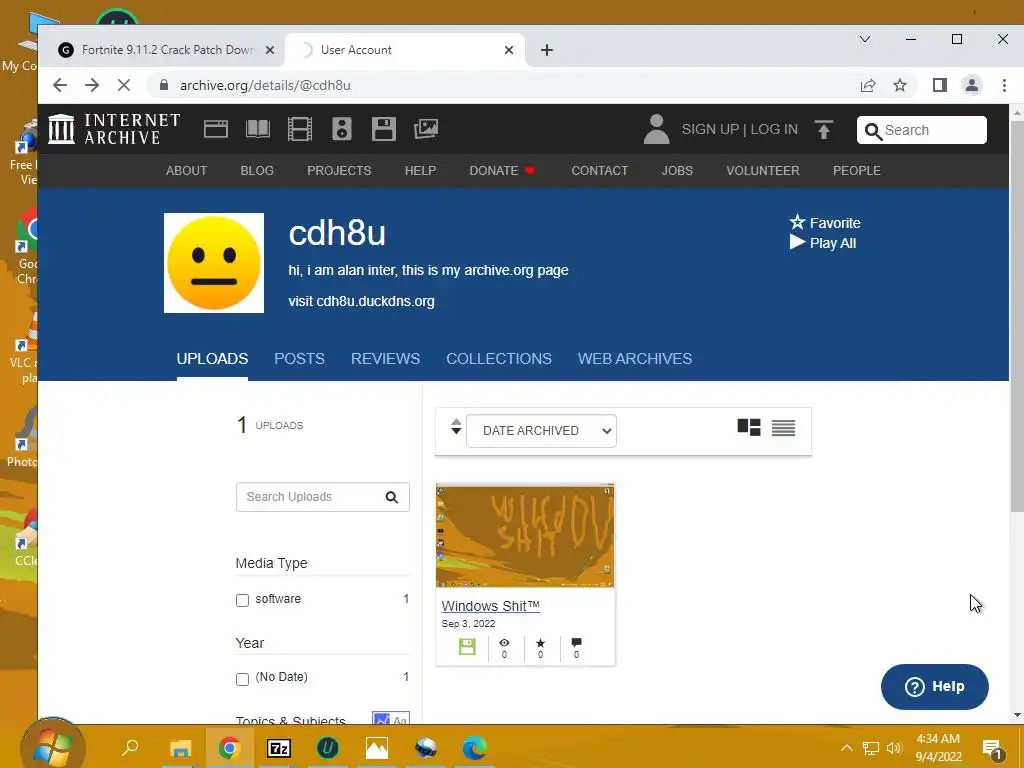The image size is (1024, 768).
Task: Open the Video film strip icon
Action: (x=300, y=129)
